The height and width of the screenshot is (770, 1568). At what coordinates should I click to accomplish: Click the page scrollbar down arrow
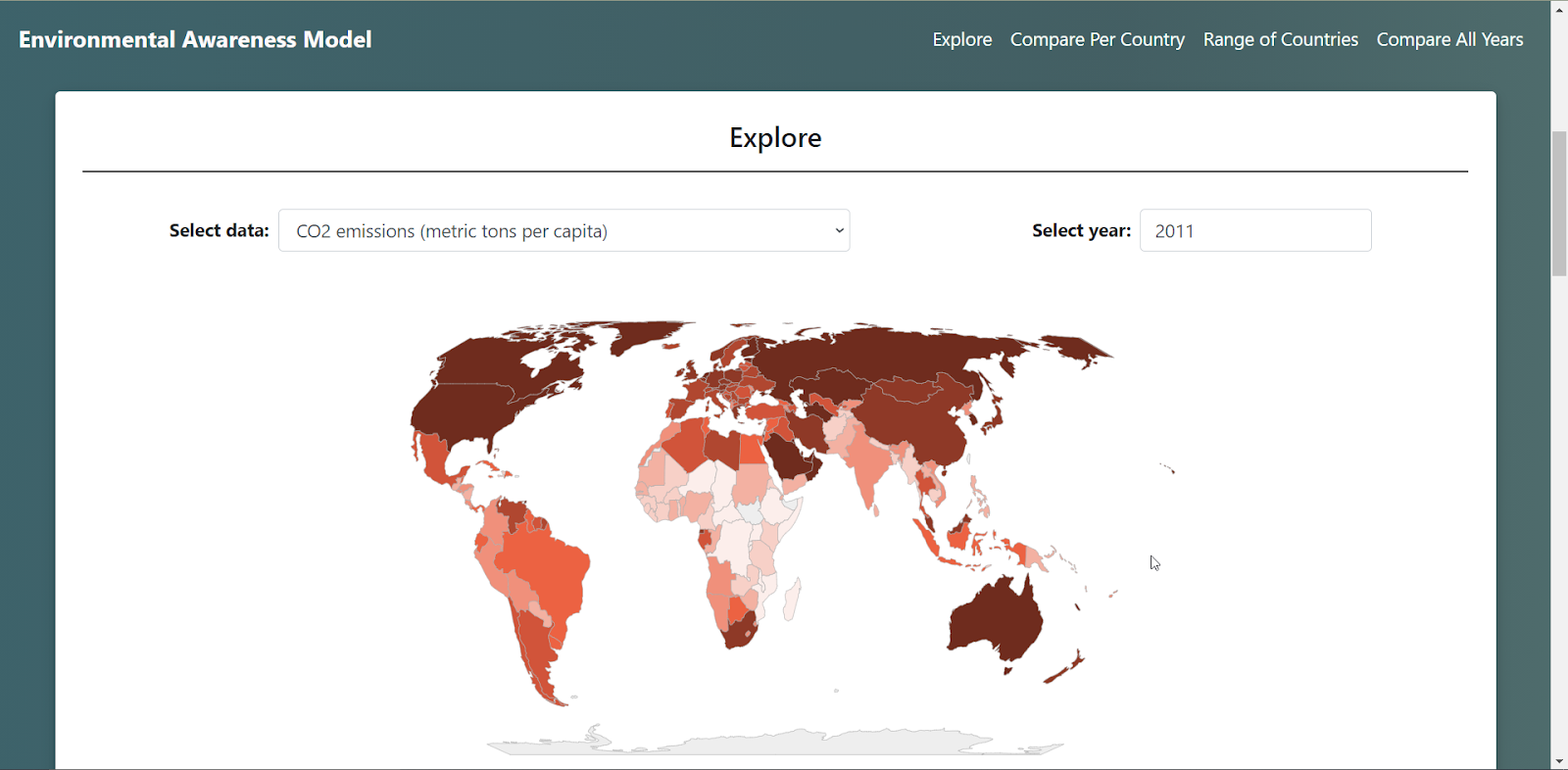[x=1559, y=761]
